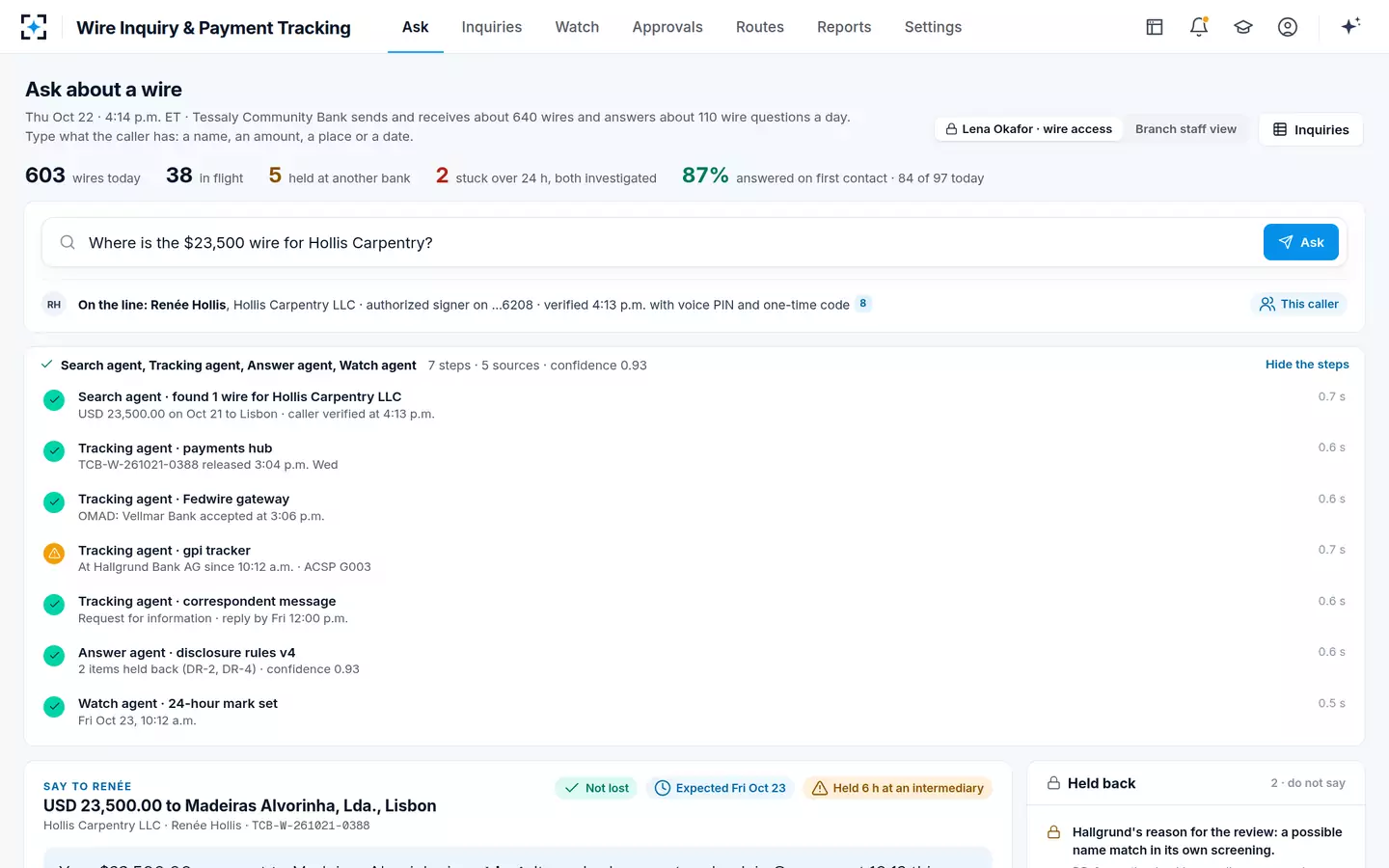1389x868 pixels.
Task: Click the "603 wires today" stat
Action: point(83,176)
